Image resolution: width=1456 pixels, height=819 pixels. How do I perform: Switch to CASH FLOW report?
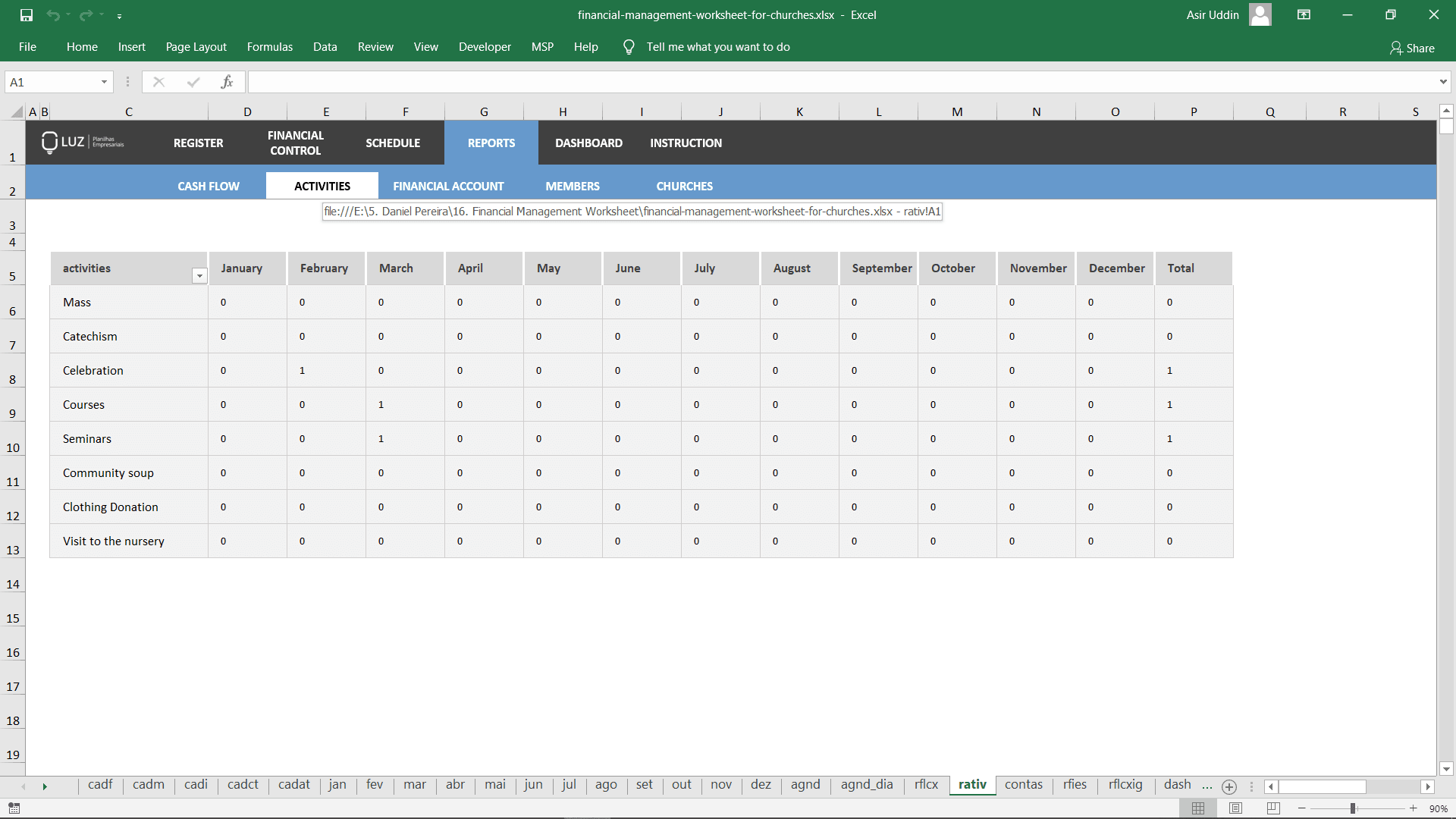pyautogui.click(x=209, y=186)
